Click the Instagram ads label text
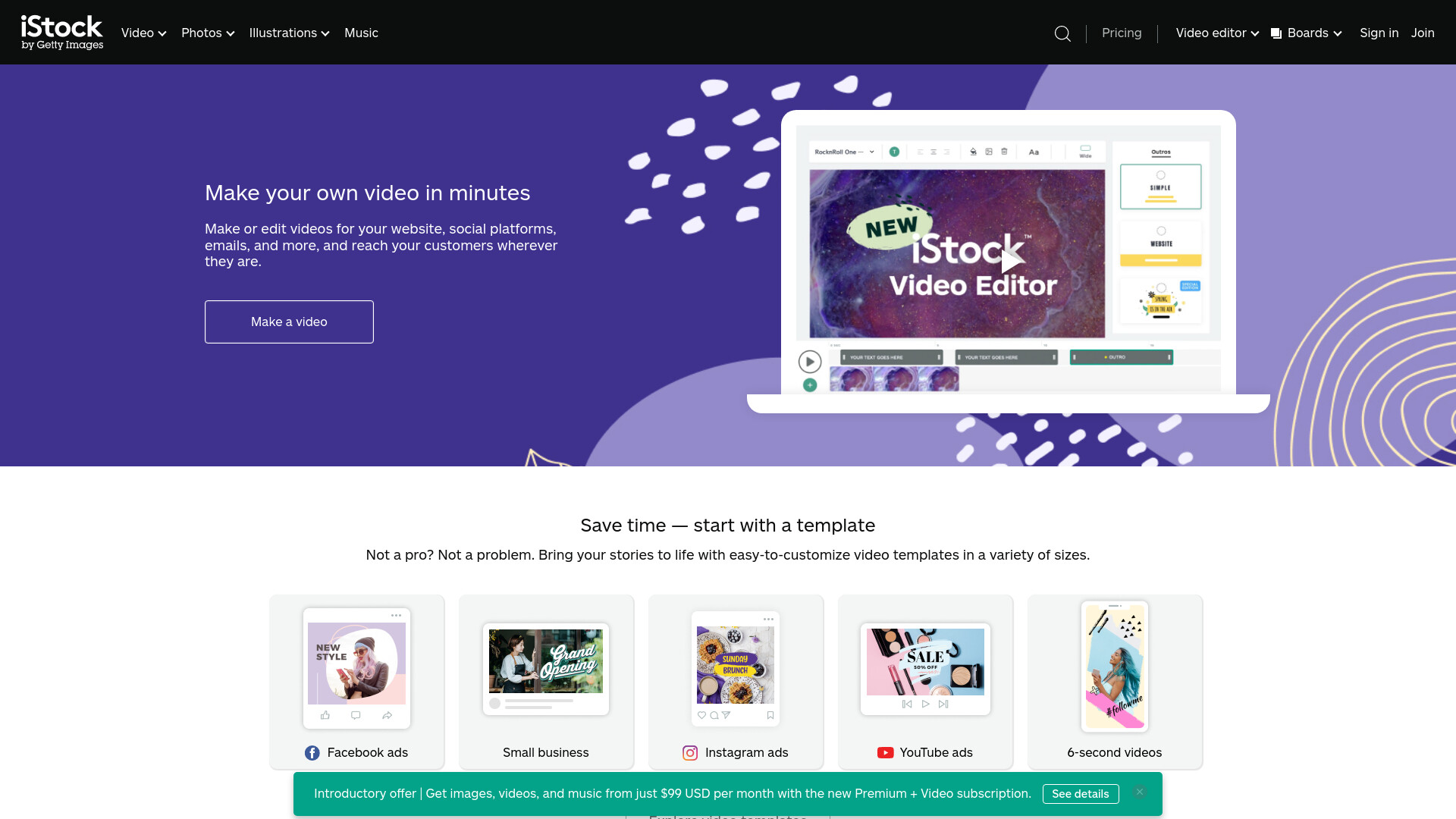The image size is (1456, 819). (747, 753)
